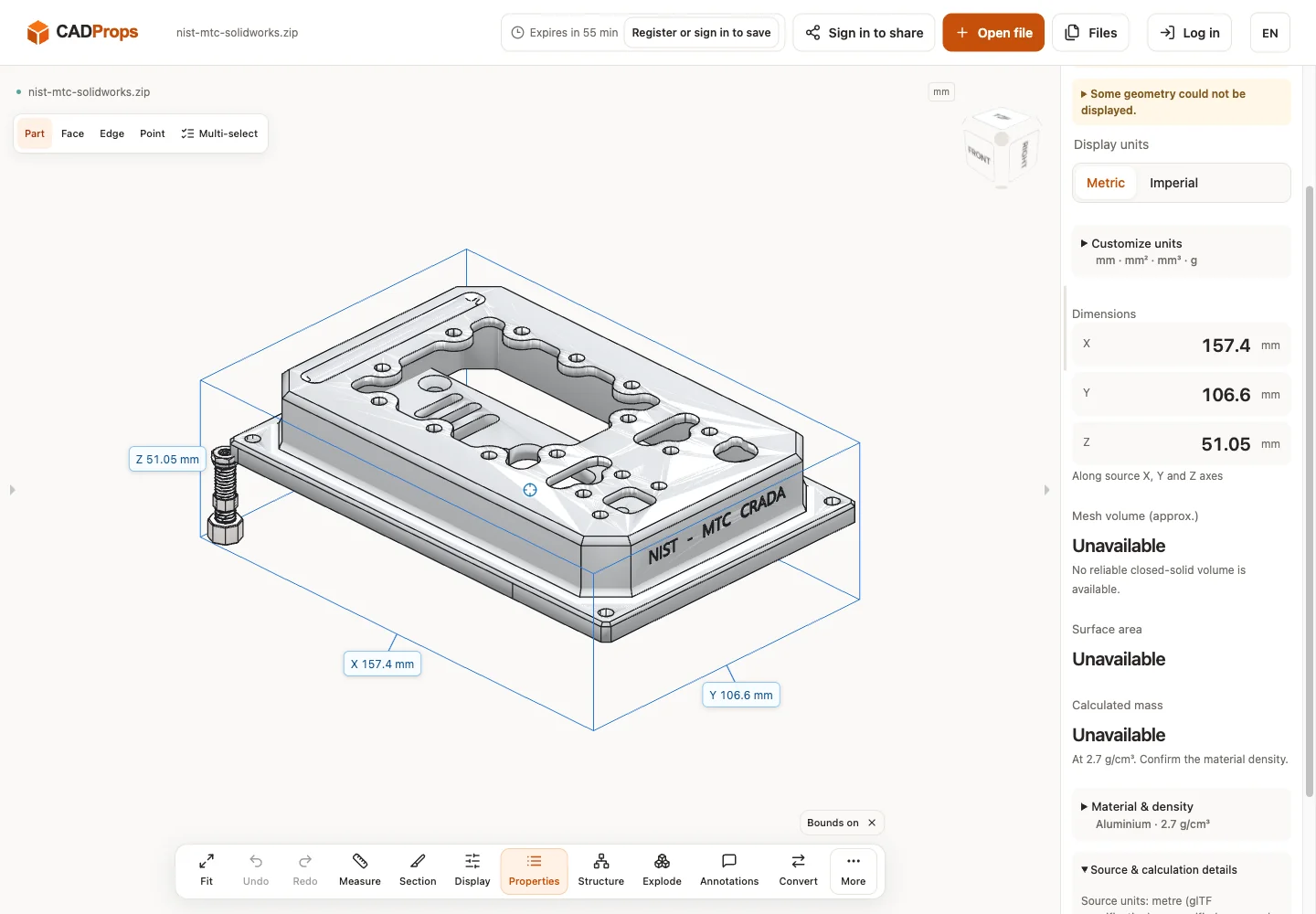Click the Redo tool
Screen dimensions: 1316x914
(305, 871)
